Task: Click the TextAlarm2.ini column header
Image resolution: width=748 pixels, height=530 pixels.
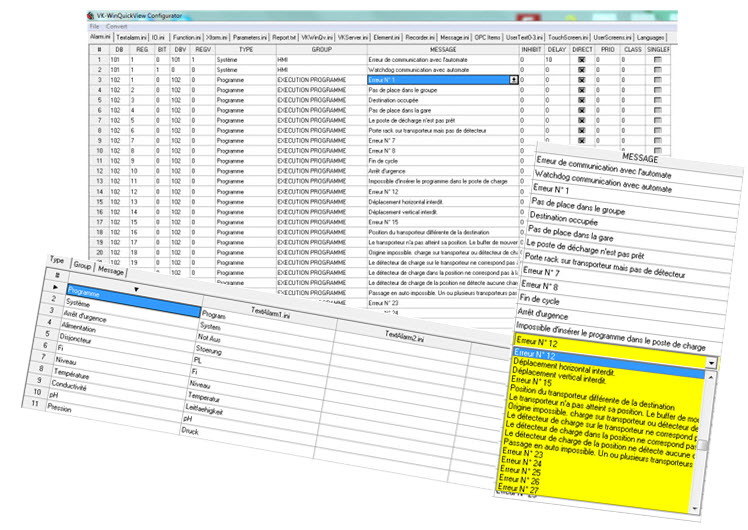Action: tap(405, 336)
